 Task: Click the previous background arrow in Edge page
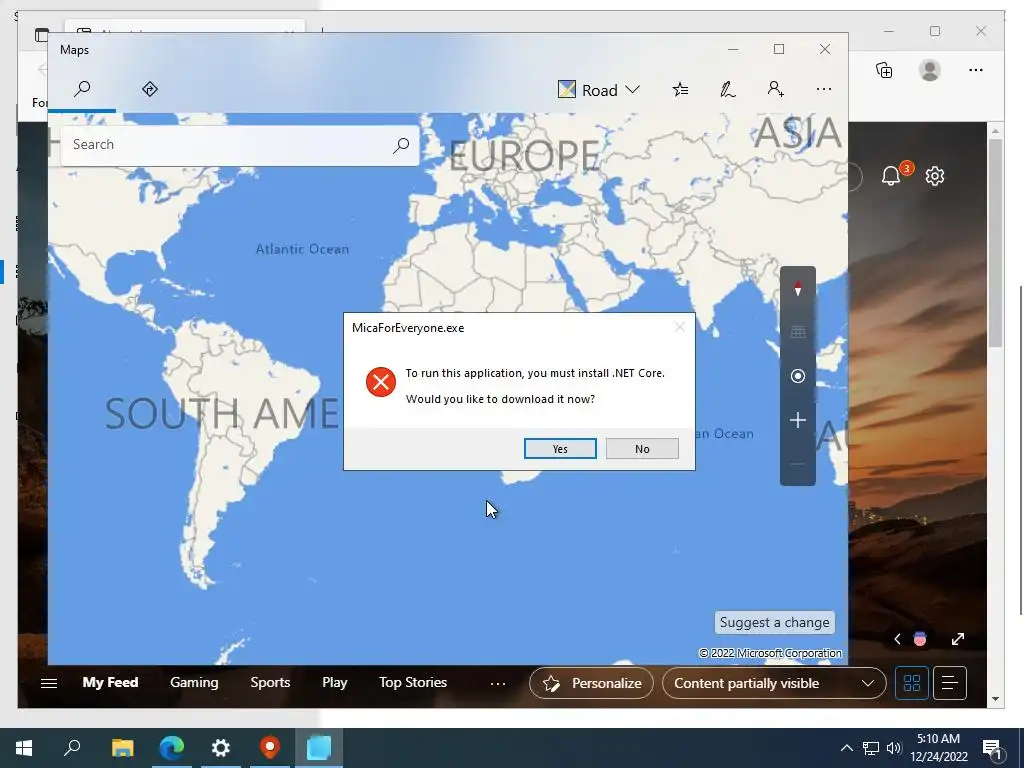tap(897, 639)
